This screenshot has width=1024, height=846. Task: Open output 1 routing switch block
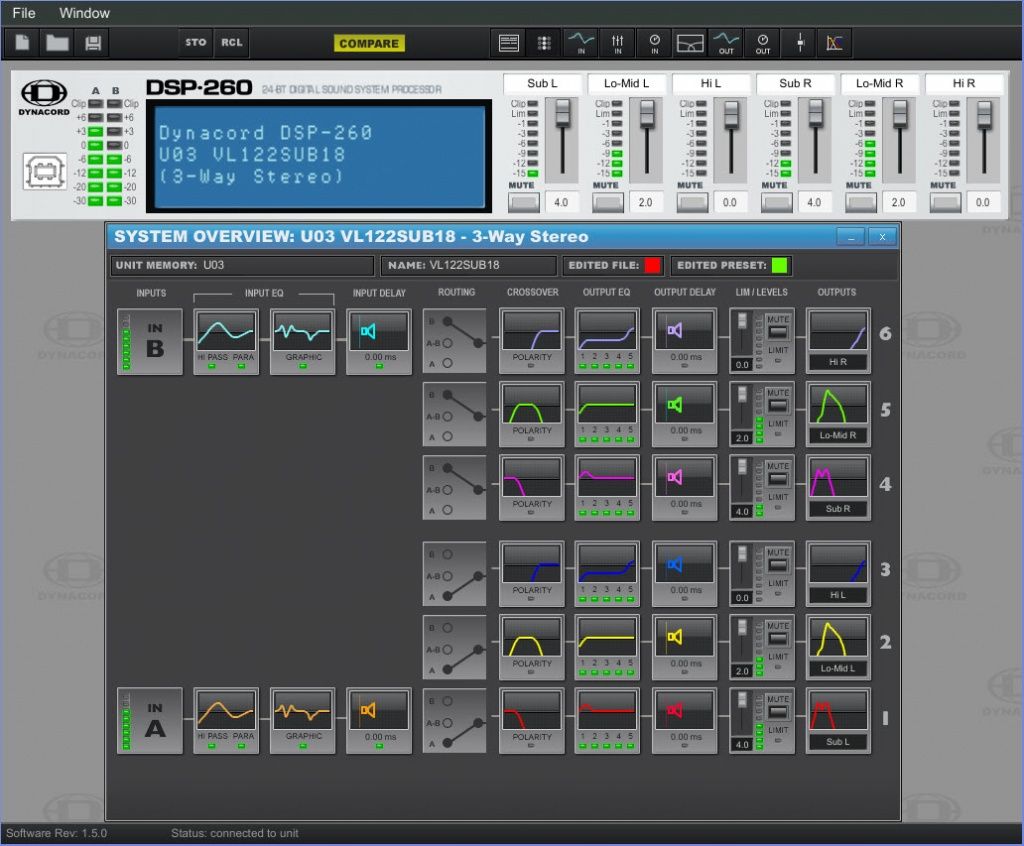[x=455, y=721]
